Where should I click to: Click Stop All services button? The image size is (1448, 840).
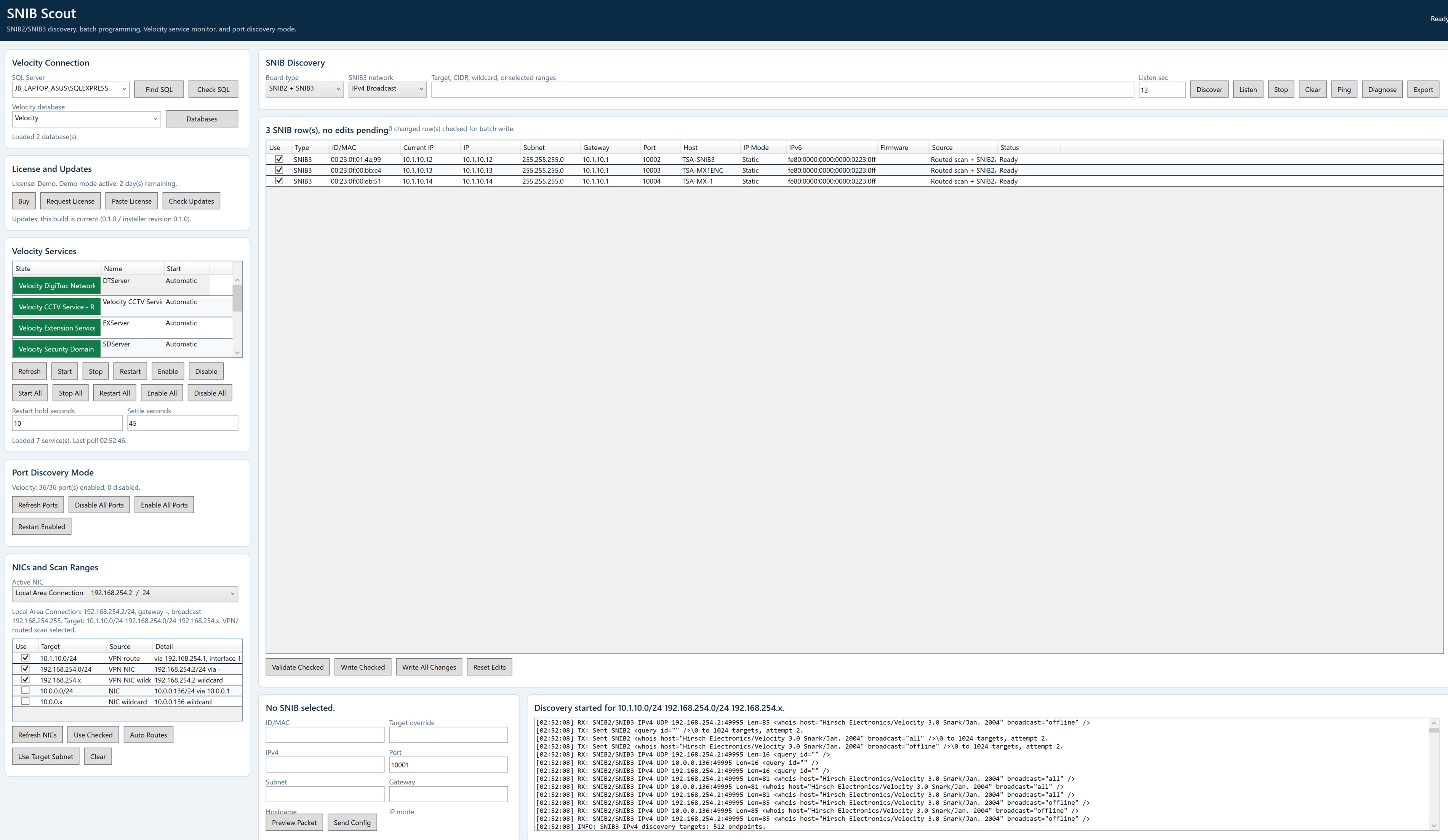click(x=71, y=393)
